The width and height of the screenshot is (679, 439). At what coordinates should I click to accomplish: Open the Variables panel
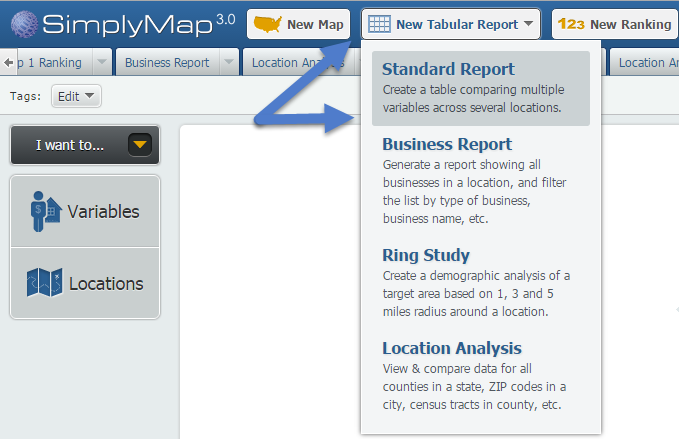(x=85, y=211)
